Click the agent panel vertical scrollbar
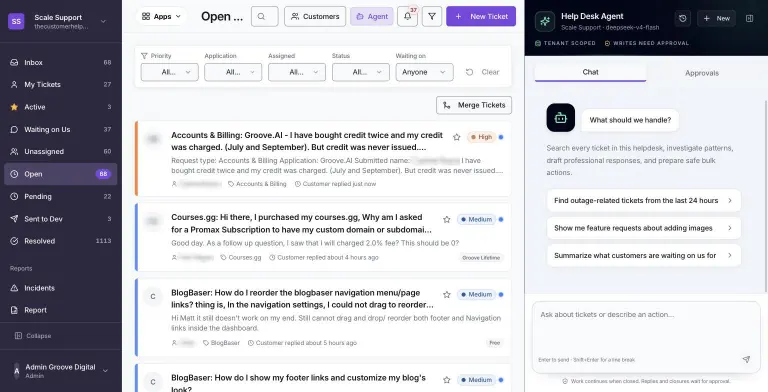Viewport: 768px width, 392px height. coord(766,196)
